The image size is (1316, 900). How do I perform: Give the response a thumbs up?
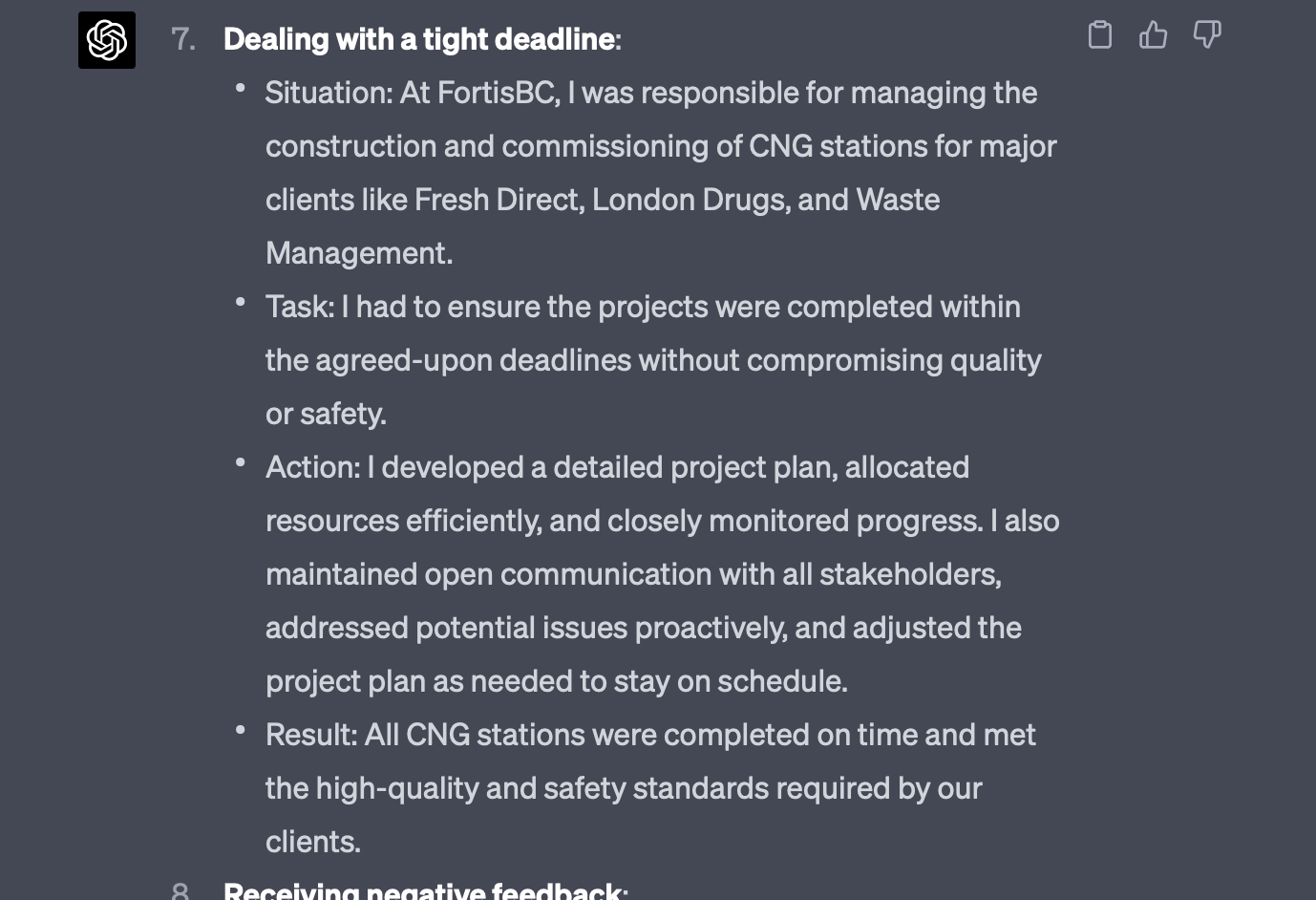tap(1154, 35)
